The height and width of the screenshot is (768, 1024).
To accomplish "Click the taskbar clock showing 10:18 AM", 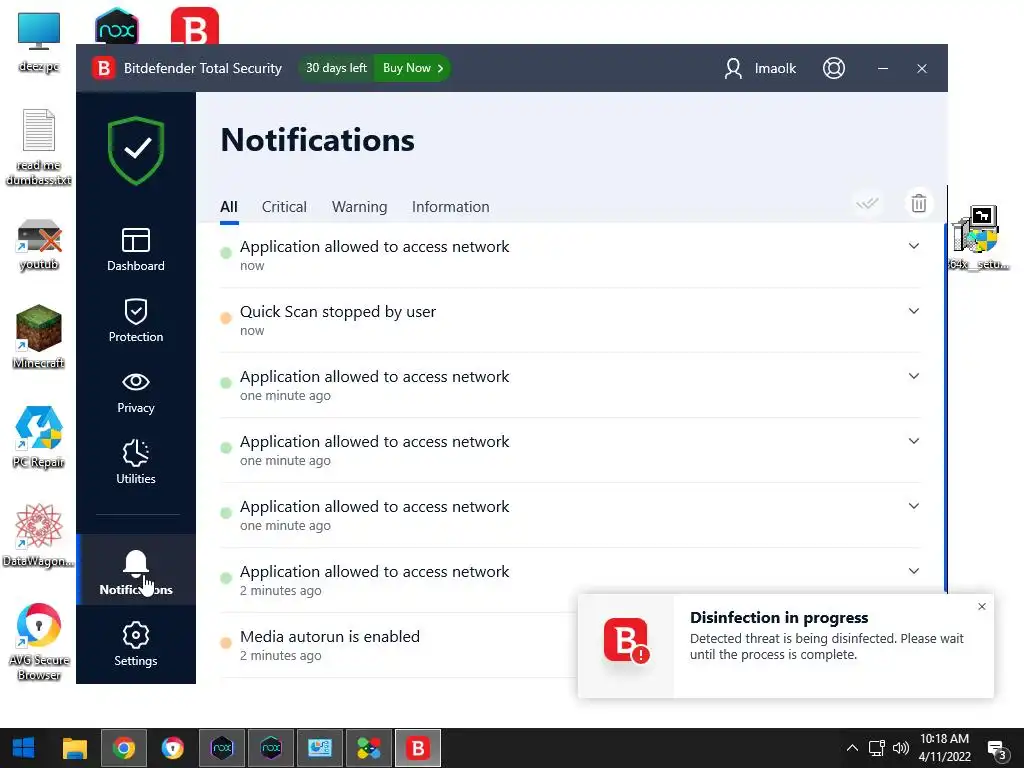I will (x=944, y=748).
